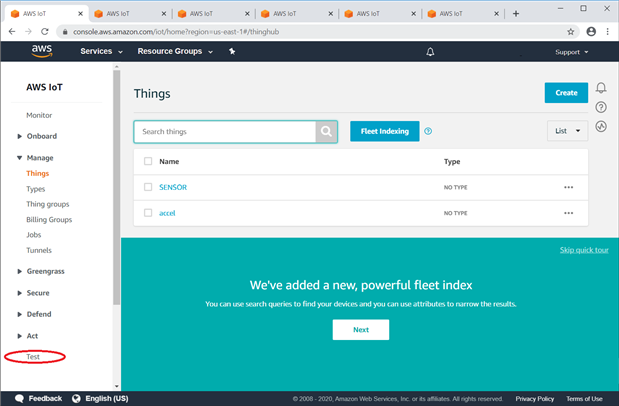This screenshot has width=619, height=406.
Task: Open the browser profile avatar icon
Action: pos(591,32)
